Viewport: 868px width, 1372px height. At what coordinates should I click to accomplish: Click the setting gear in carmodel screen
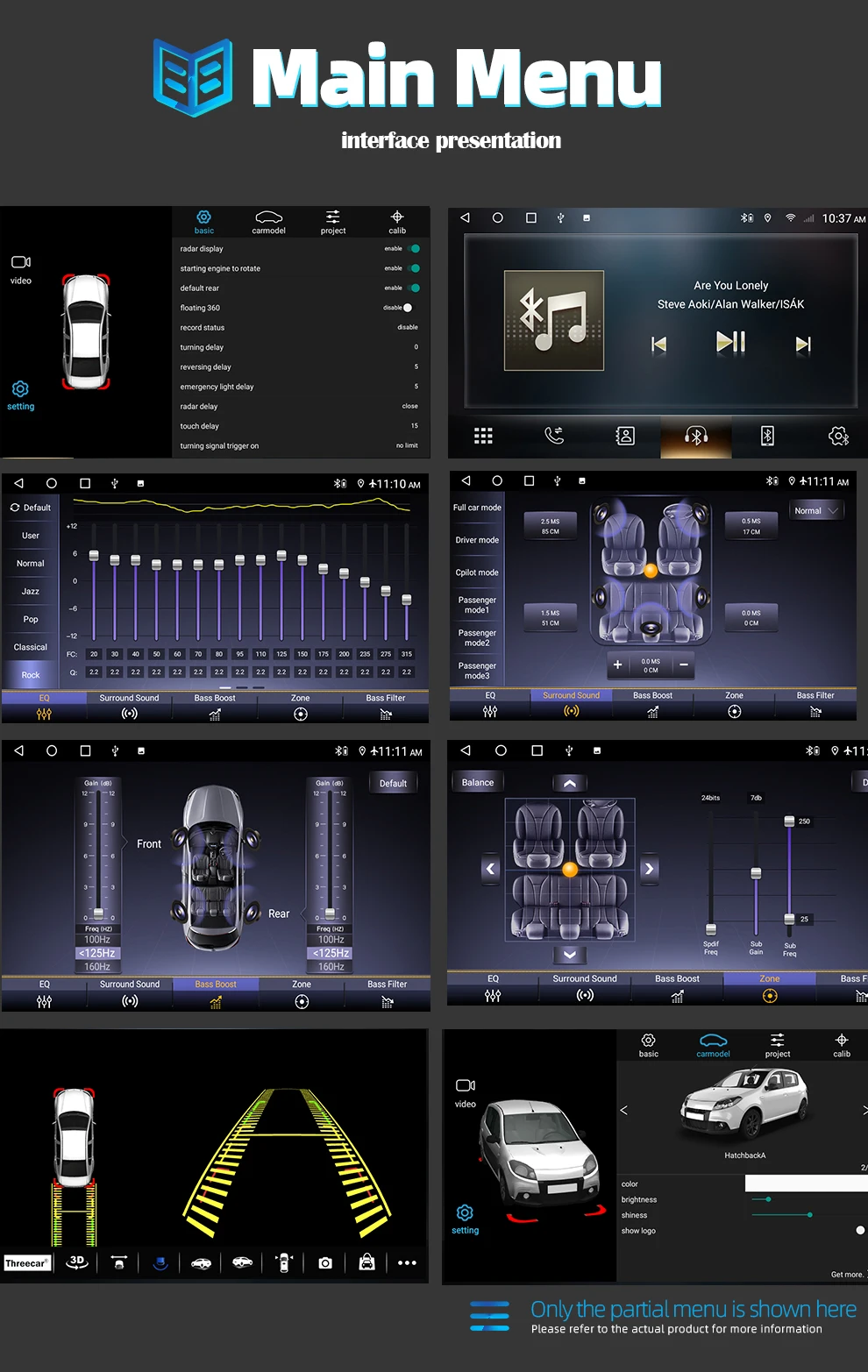point(465,1219)
